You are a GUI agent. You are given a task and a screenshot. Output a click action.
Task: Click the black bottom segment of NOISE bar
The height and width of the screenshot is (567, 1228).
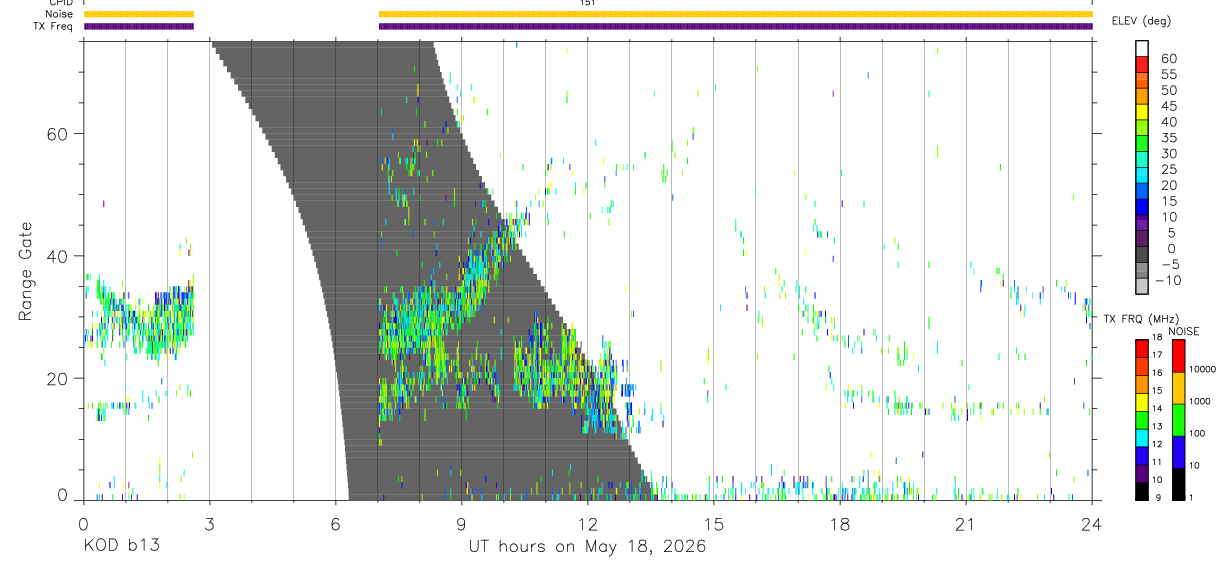tap(1179, 483)
